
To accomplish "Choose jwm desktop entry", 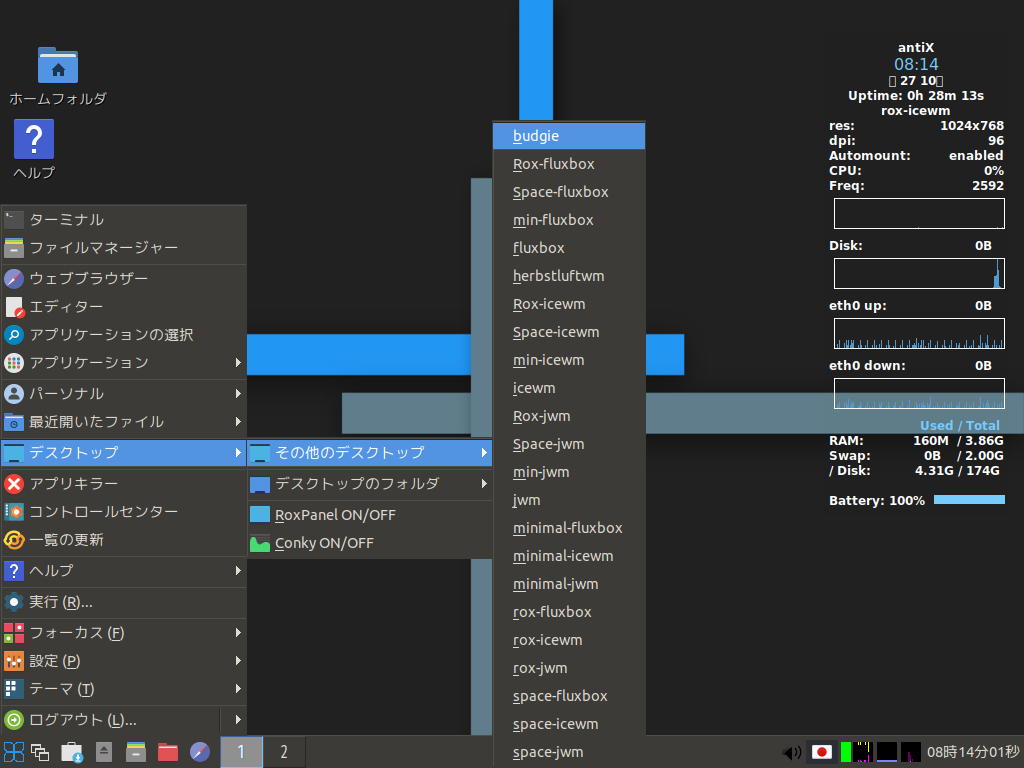I will (x=569, y=500).
